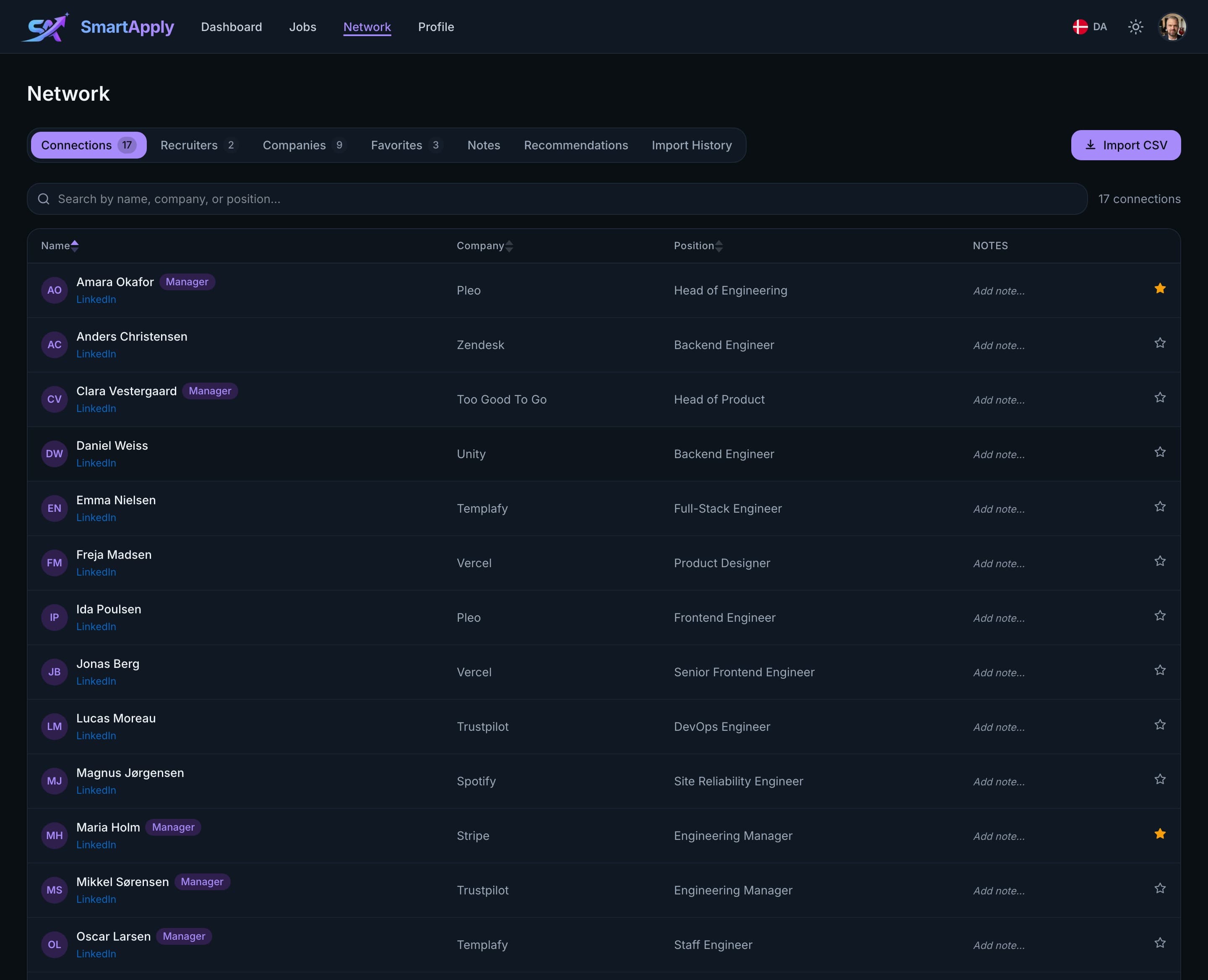
Task: Favorite Anders Christensen with the star
Action: click(1160, 343)
